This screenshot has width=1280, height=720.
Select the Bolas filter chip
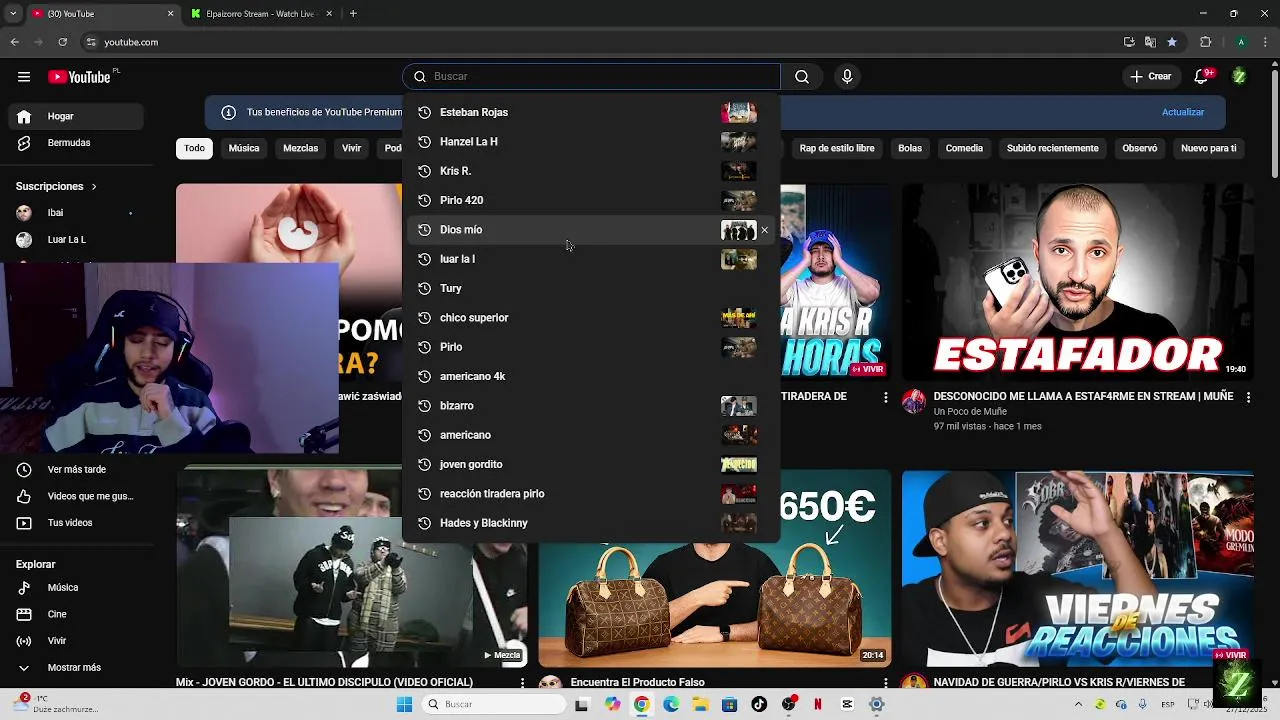pyautogui.click(x=910, y=148)
